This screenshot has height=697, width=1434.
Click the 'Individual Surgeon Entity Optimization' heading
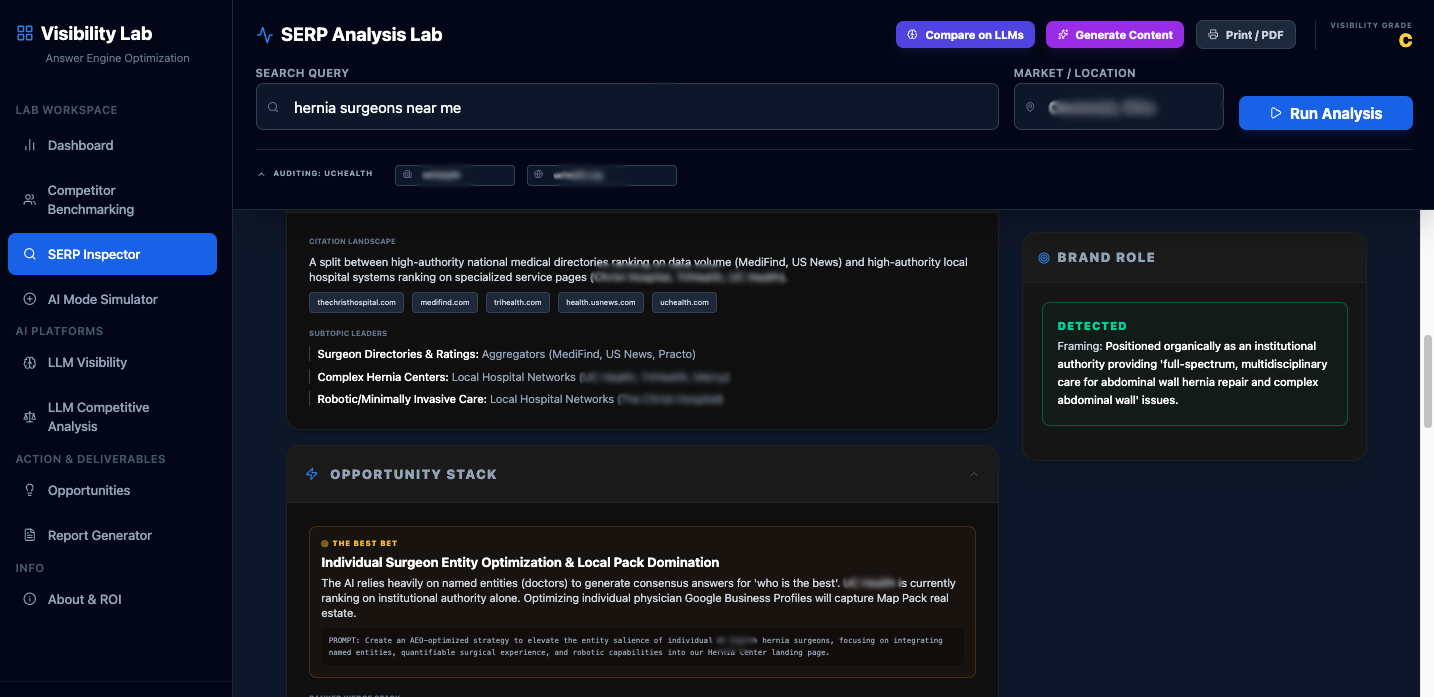pyautogui.click(x=520, y=562)
